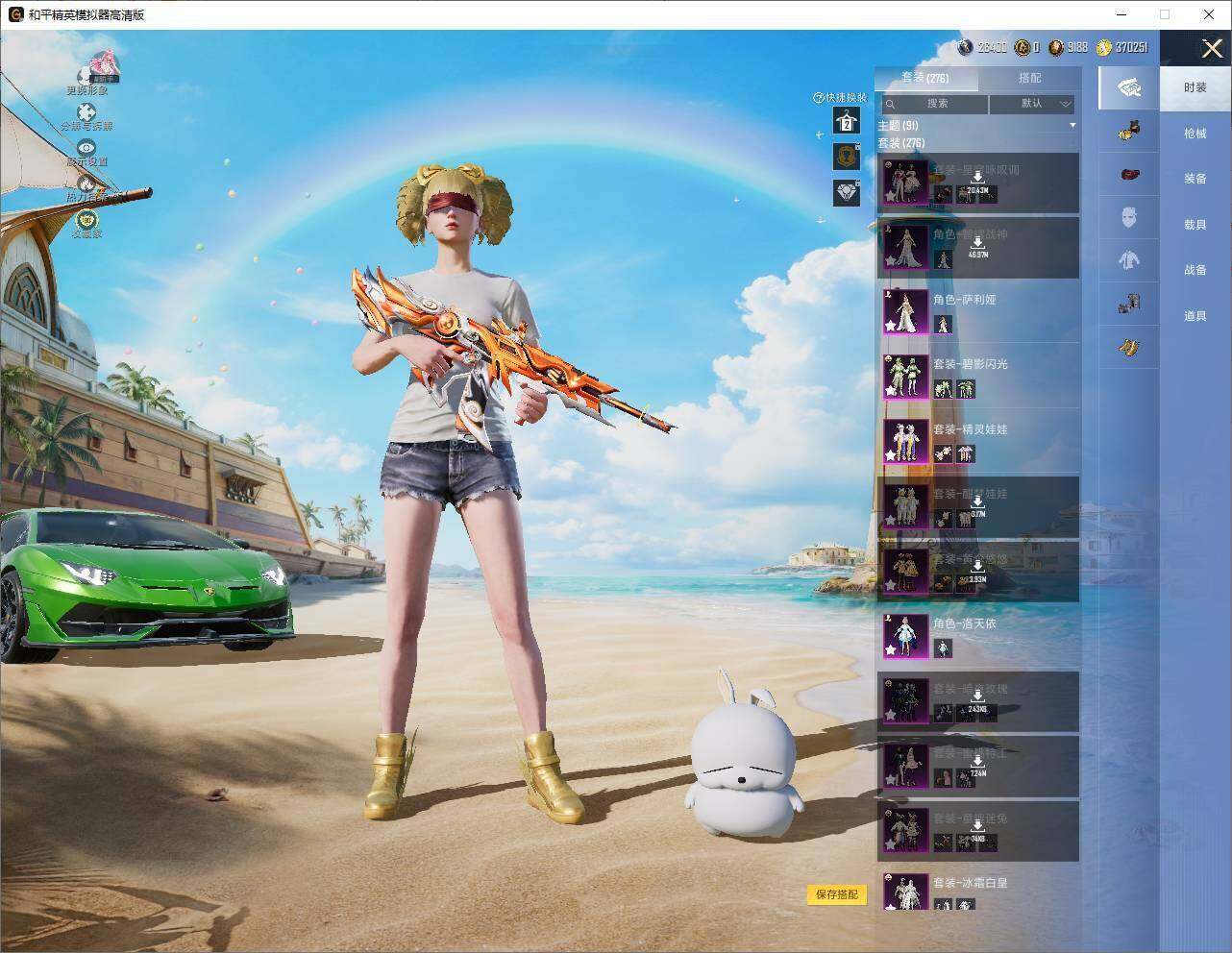Open the 收藏家 collector badge icon
1232x953 pixels.
coord(86,219)
